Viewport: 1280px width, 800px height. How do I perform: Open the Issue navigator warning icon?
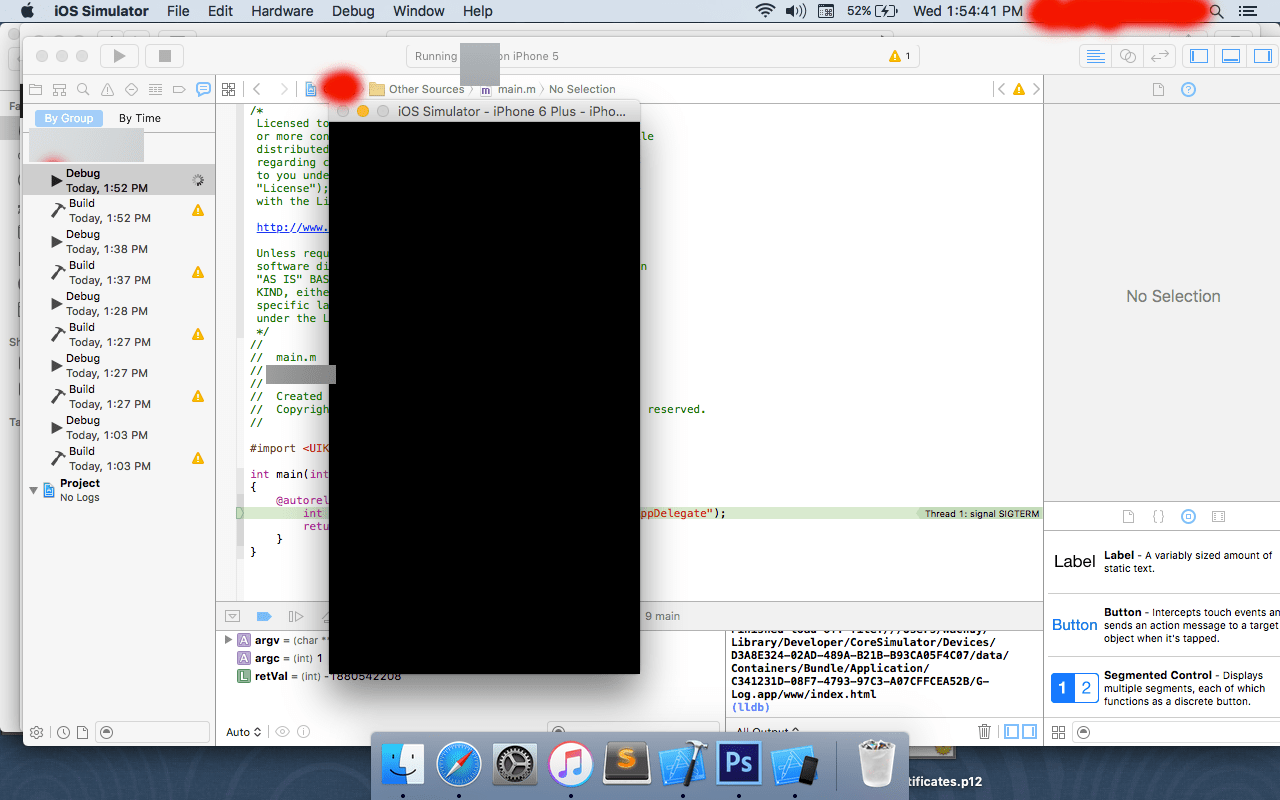[x=108, y=89]
